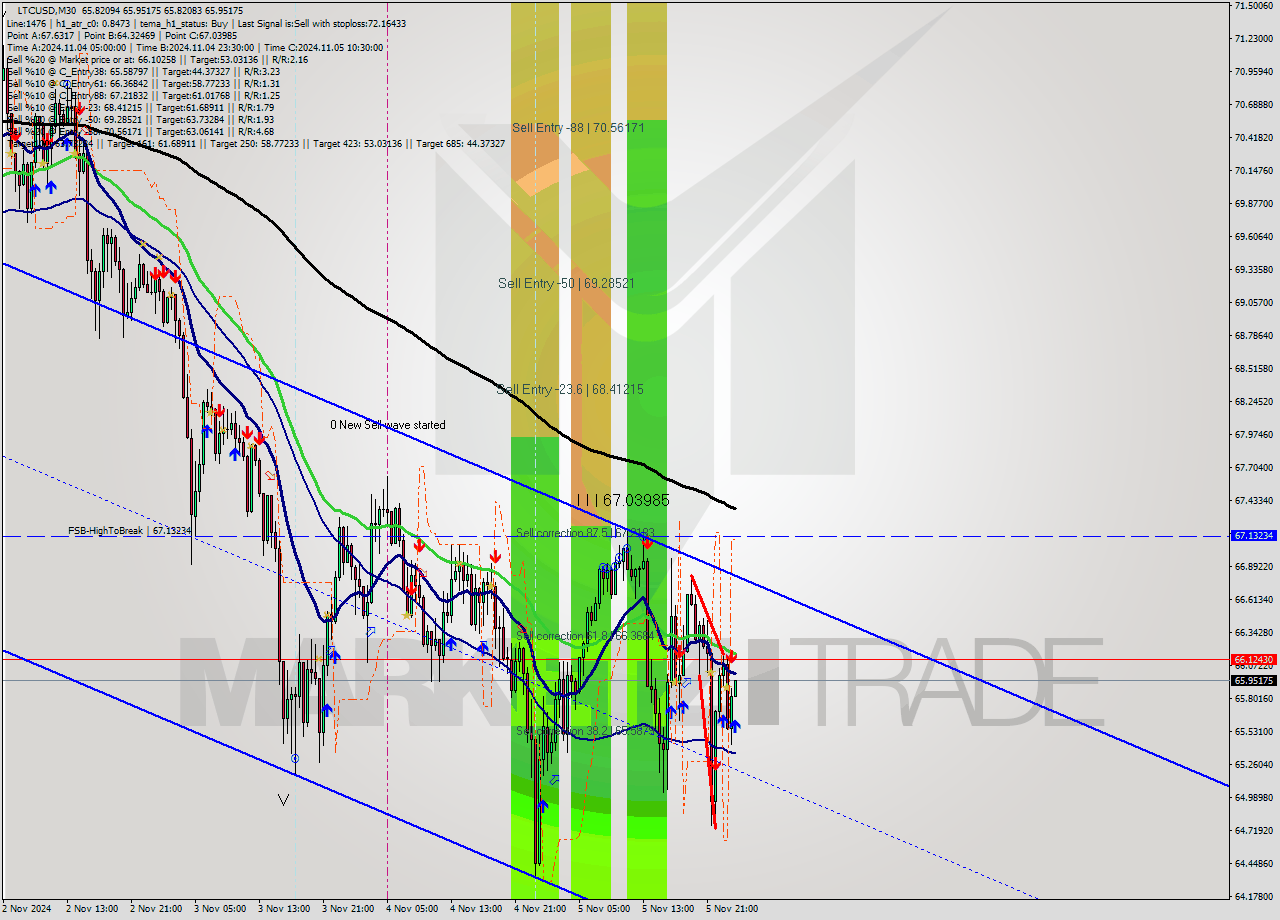This screenshot has width=1280, height=920.
Task: Click the '0 New Sell wave started' label
Action: coord(388,425)
